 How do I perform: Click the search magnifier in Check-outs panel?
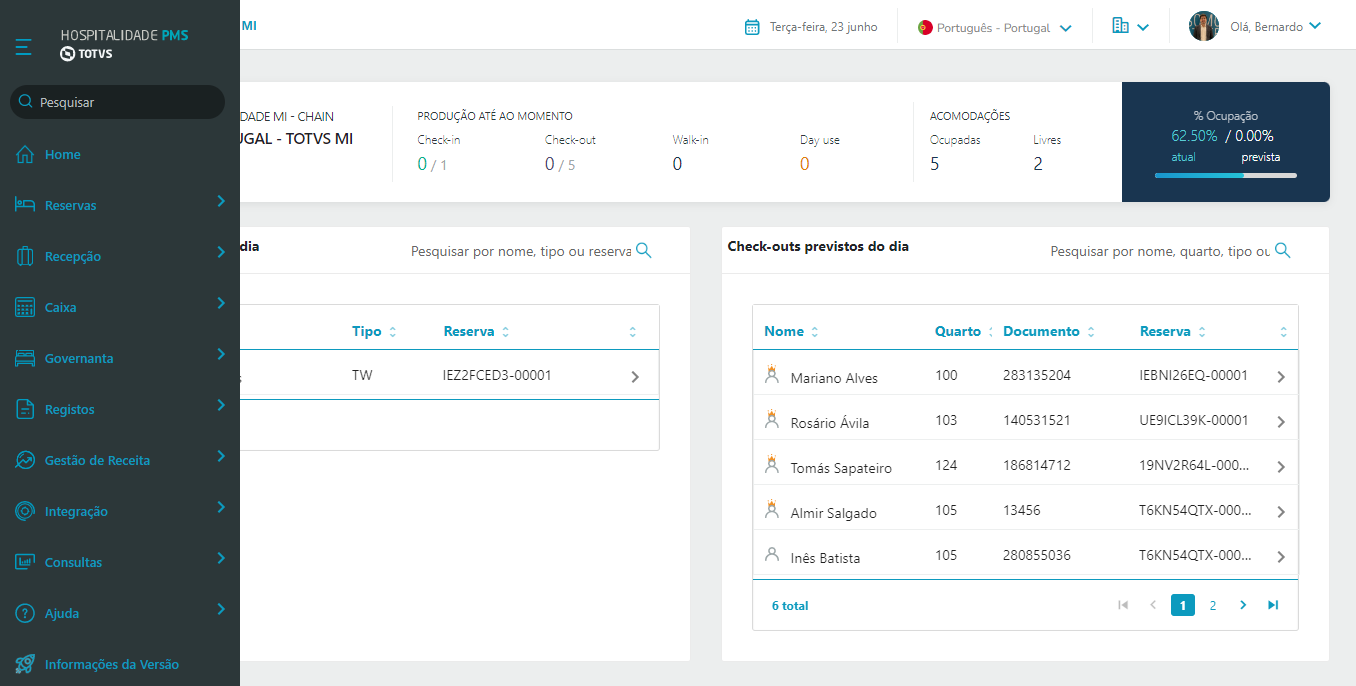(1282, 251)
